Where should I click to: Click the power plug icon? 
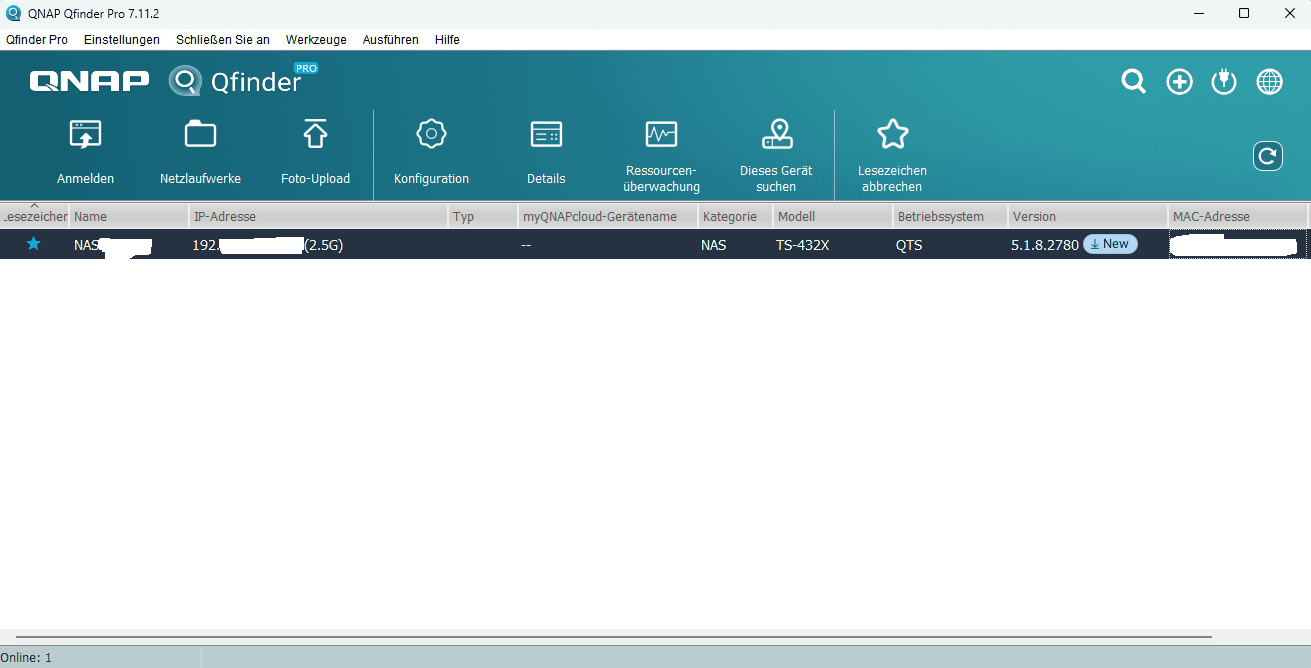click(1224, 82)
